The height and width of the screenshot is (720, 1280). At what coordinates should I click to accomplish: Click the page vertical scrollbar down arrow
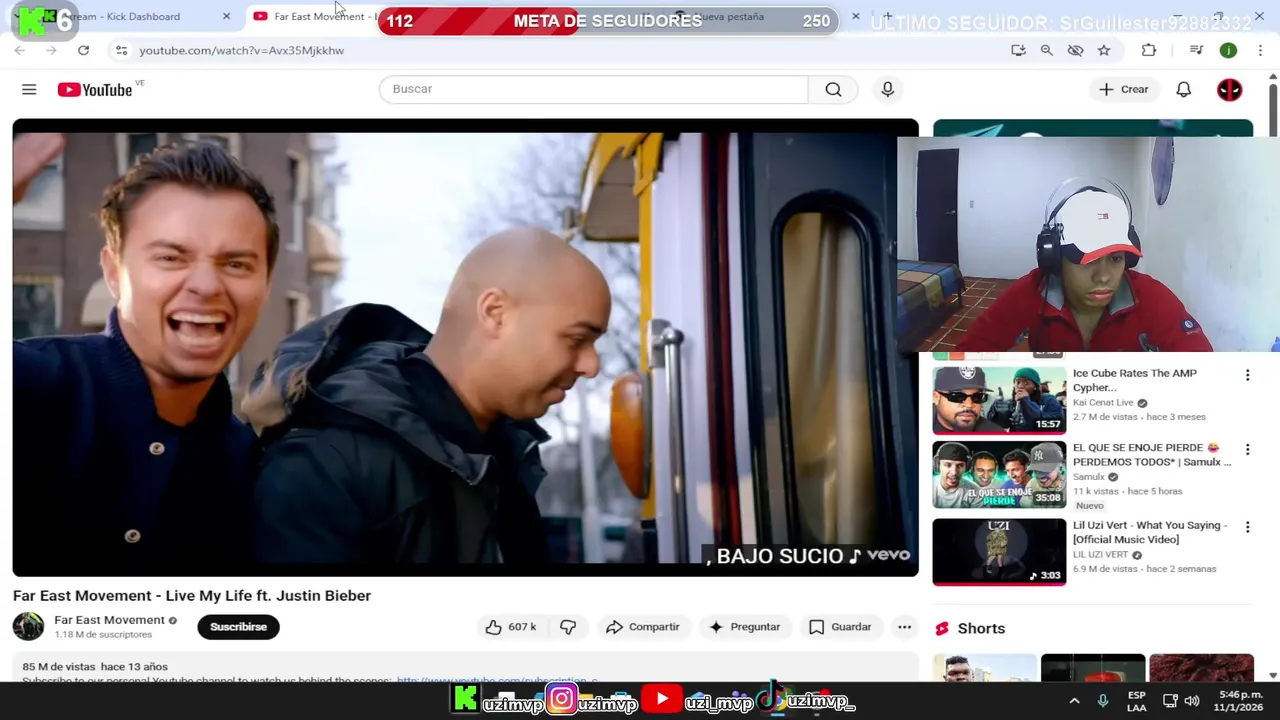(x=1272, y=675)
